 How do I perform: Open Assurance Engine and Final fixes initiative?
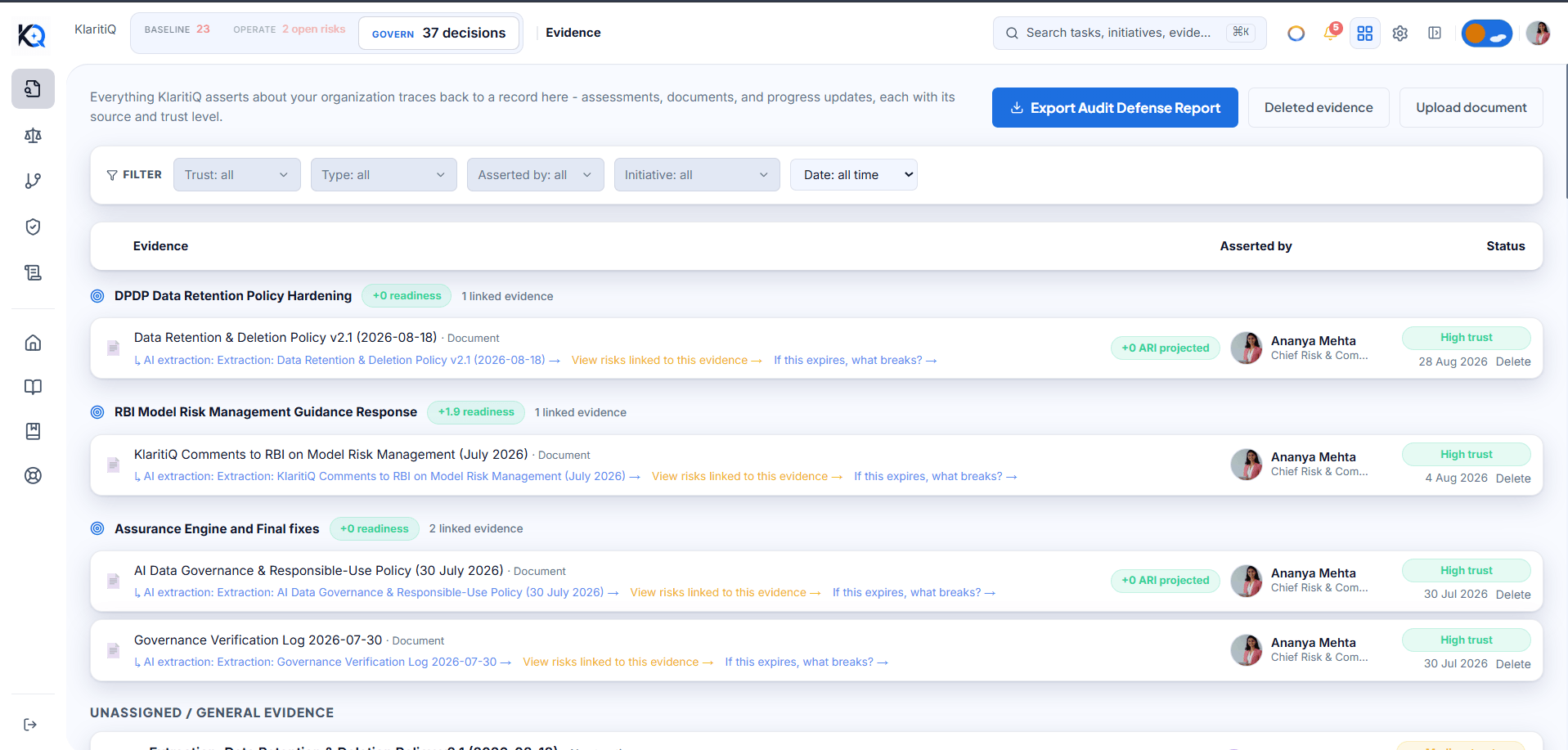pos(217,529)
